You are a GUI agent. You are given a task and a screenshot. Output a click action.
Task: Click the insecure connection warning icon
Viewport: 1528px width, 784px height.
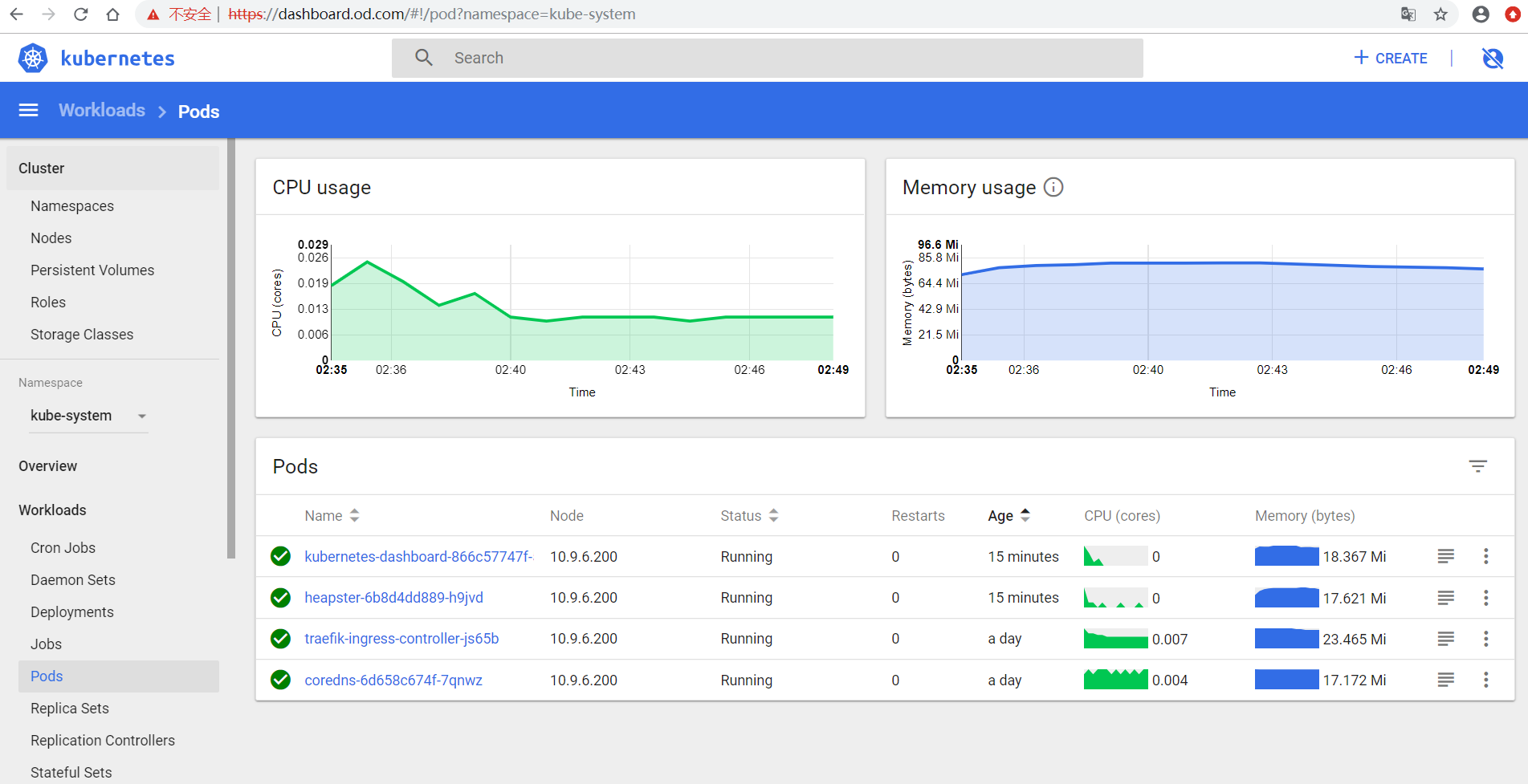click(153, 14)
